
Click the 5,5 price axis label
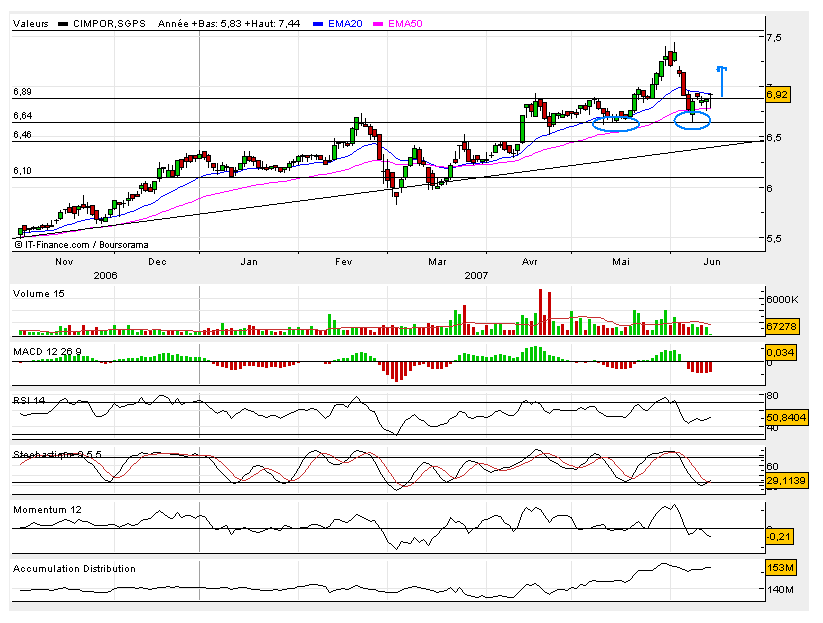click(774, 238)
